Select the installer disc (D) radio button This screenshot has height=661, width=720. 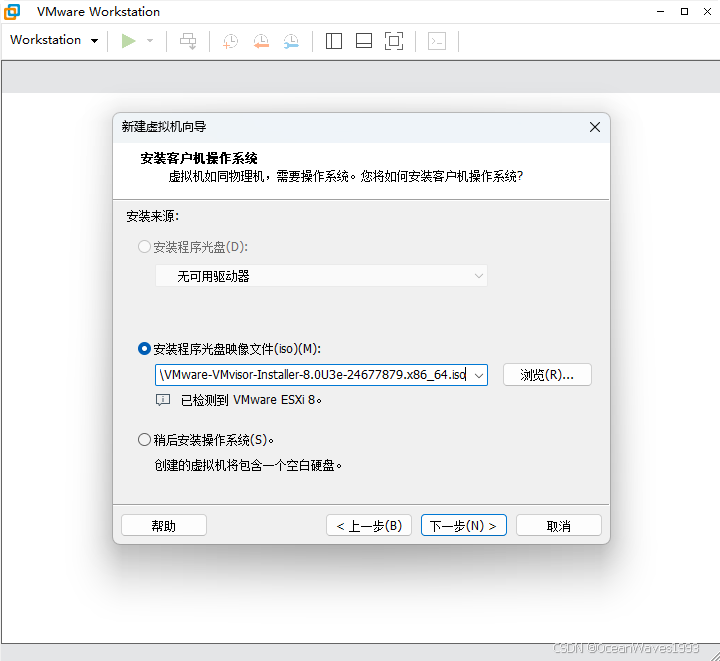pos(144,247)
